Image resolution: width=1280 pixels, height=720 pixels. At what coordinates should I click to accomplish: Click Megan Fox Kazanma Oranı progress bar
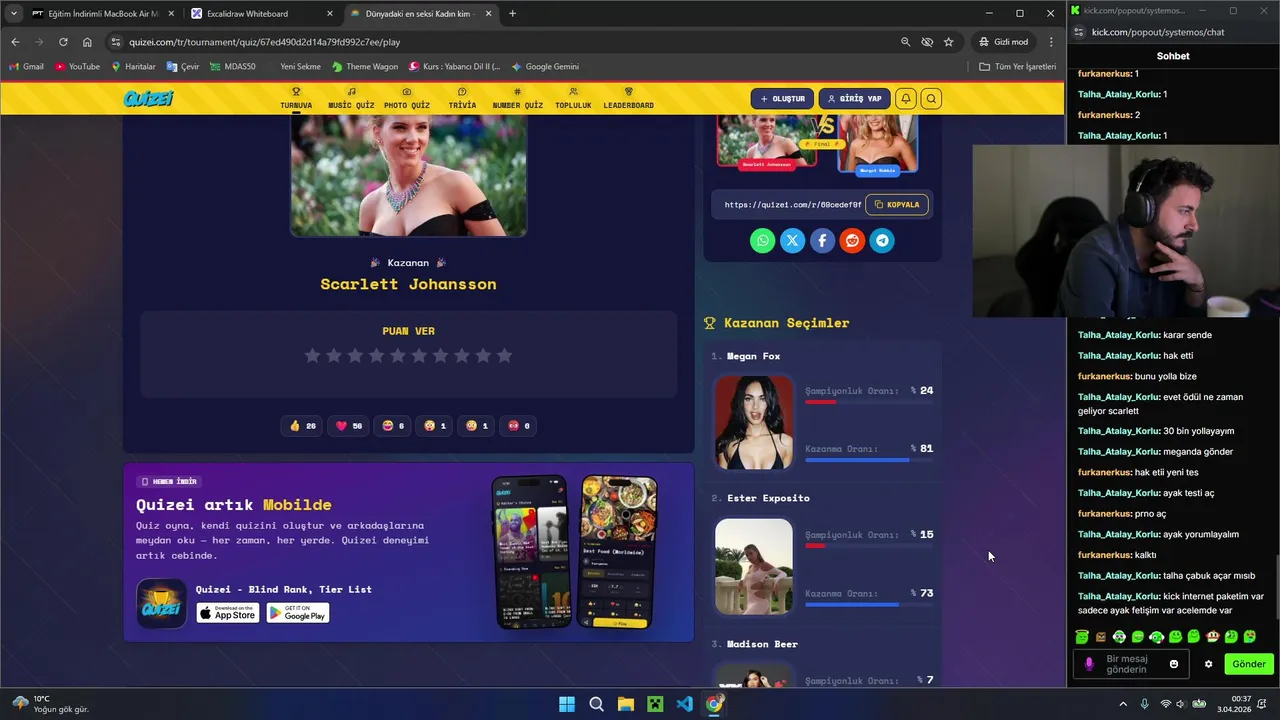point(869,460)
